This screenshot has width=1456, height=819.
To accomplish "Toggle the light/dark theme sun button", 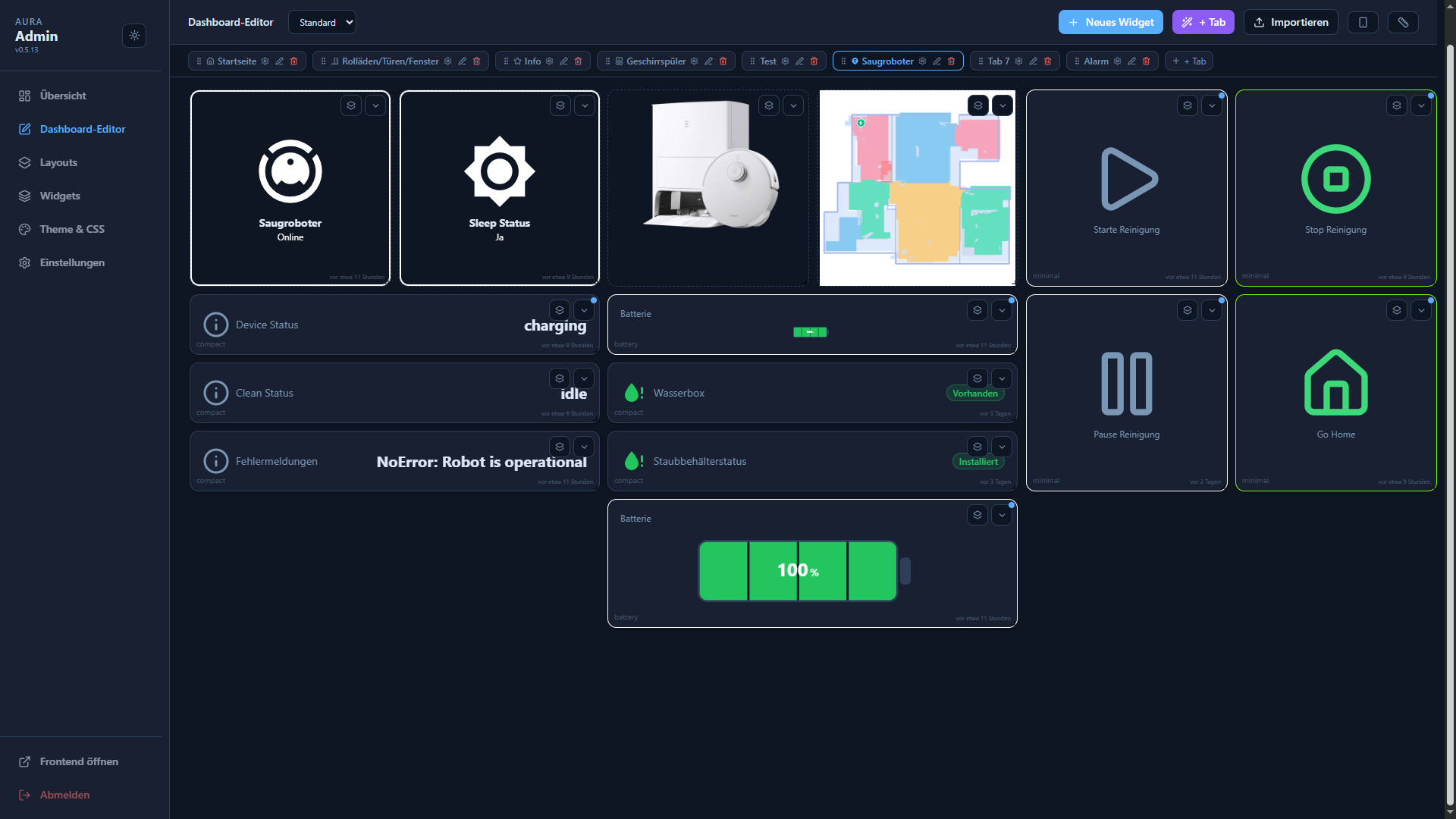I will click(x=134, y=36).
